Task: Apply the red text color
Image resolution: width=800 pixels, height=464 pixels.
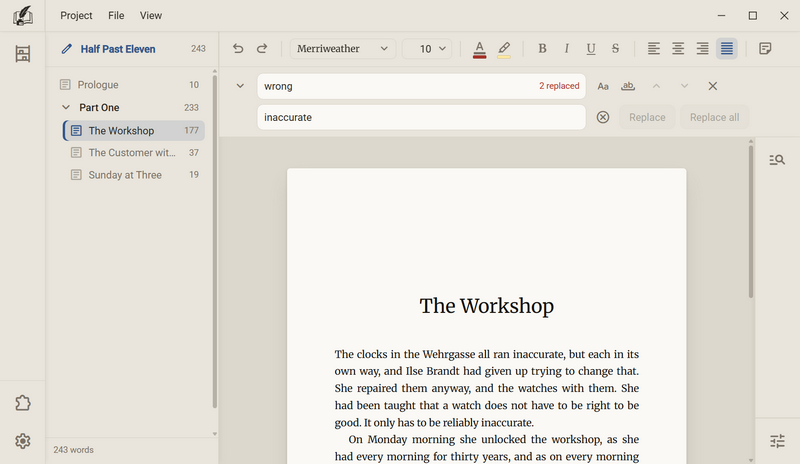Action: (479, 49)
